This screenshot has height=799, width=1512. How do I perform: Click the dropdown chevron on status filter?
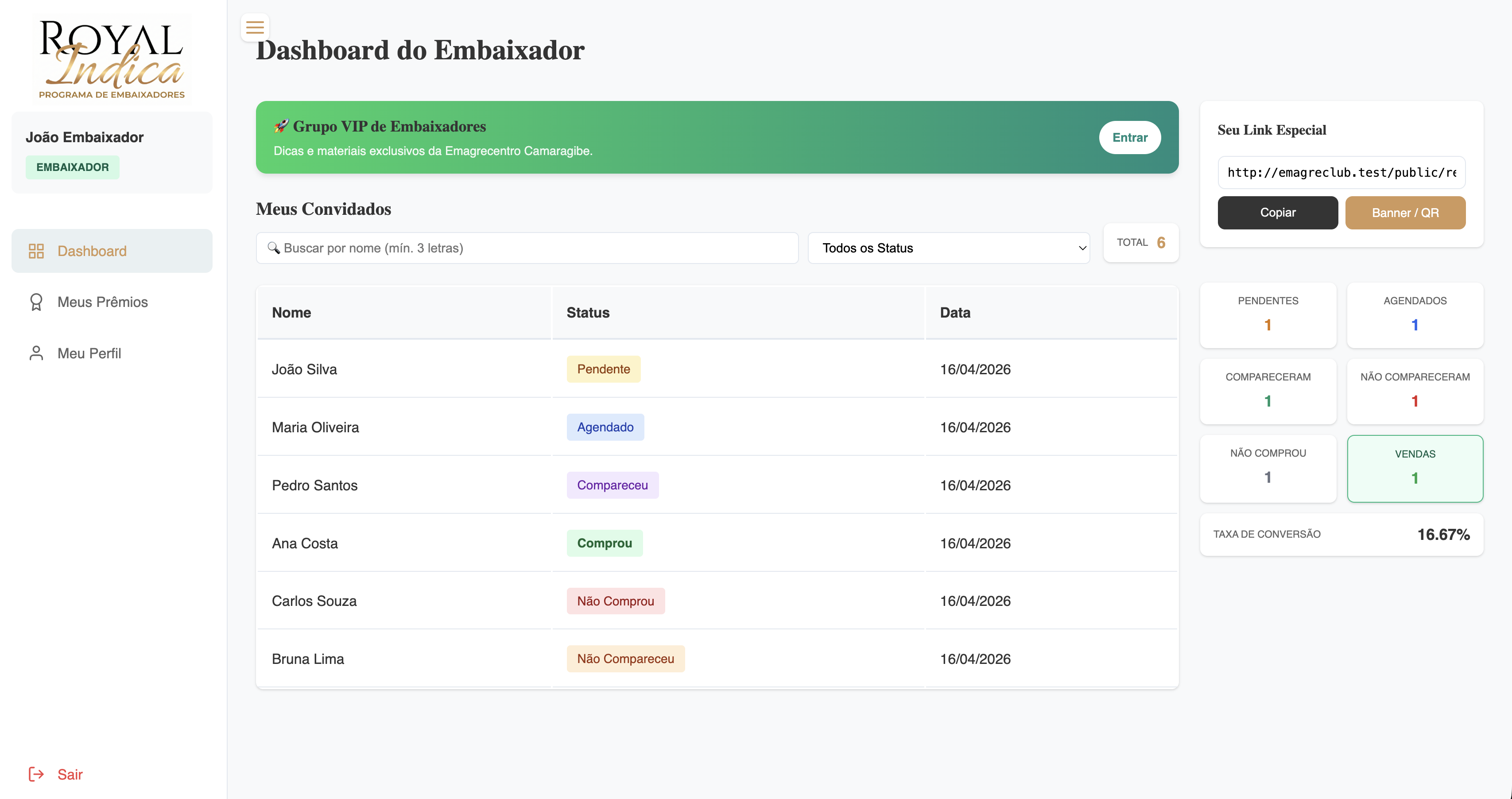(1082, 248)
